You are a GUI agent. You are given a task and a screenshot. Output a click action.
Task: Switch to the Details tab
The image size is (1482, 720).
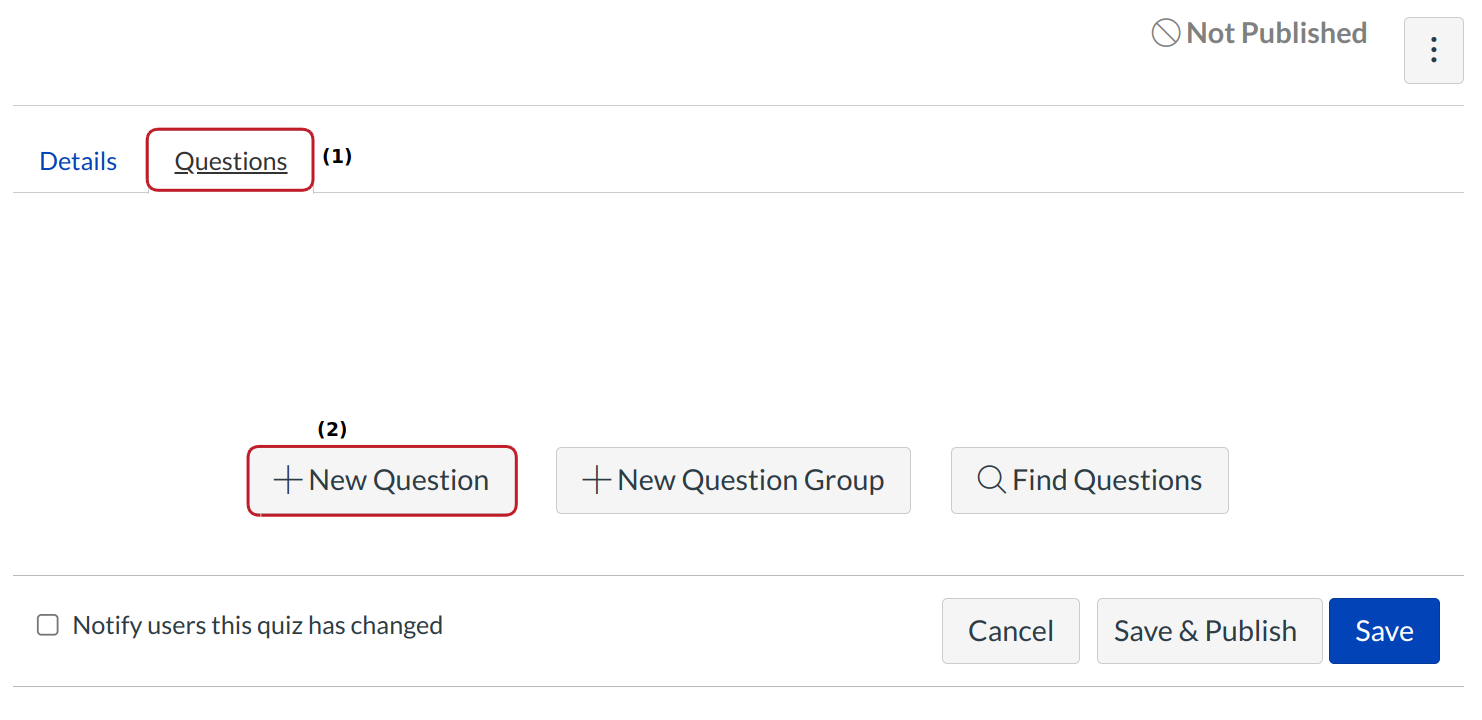click(78, 162)
